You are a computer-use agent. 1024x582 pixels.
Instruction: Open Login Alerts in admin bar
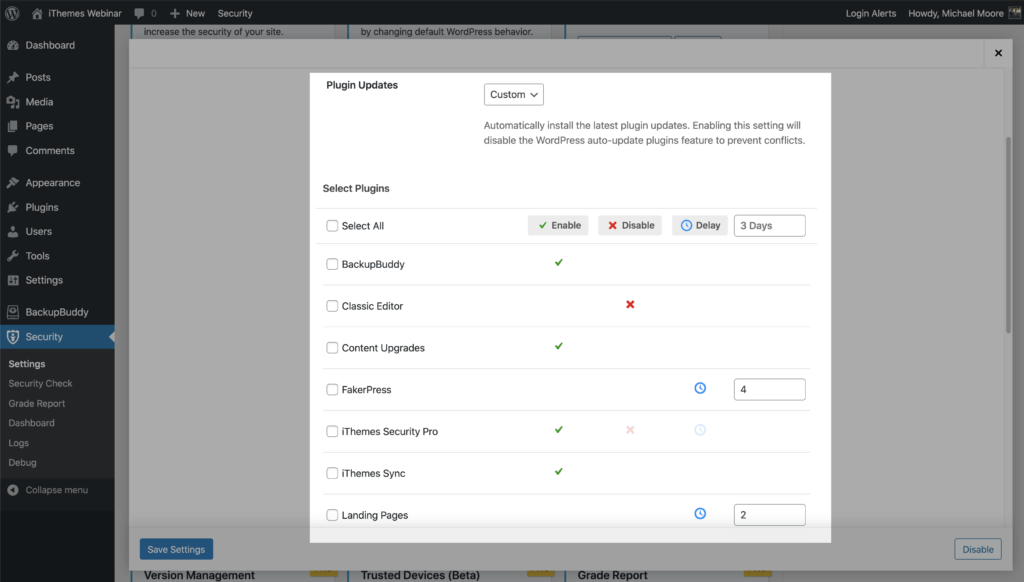(871, 13)
